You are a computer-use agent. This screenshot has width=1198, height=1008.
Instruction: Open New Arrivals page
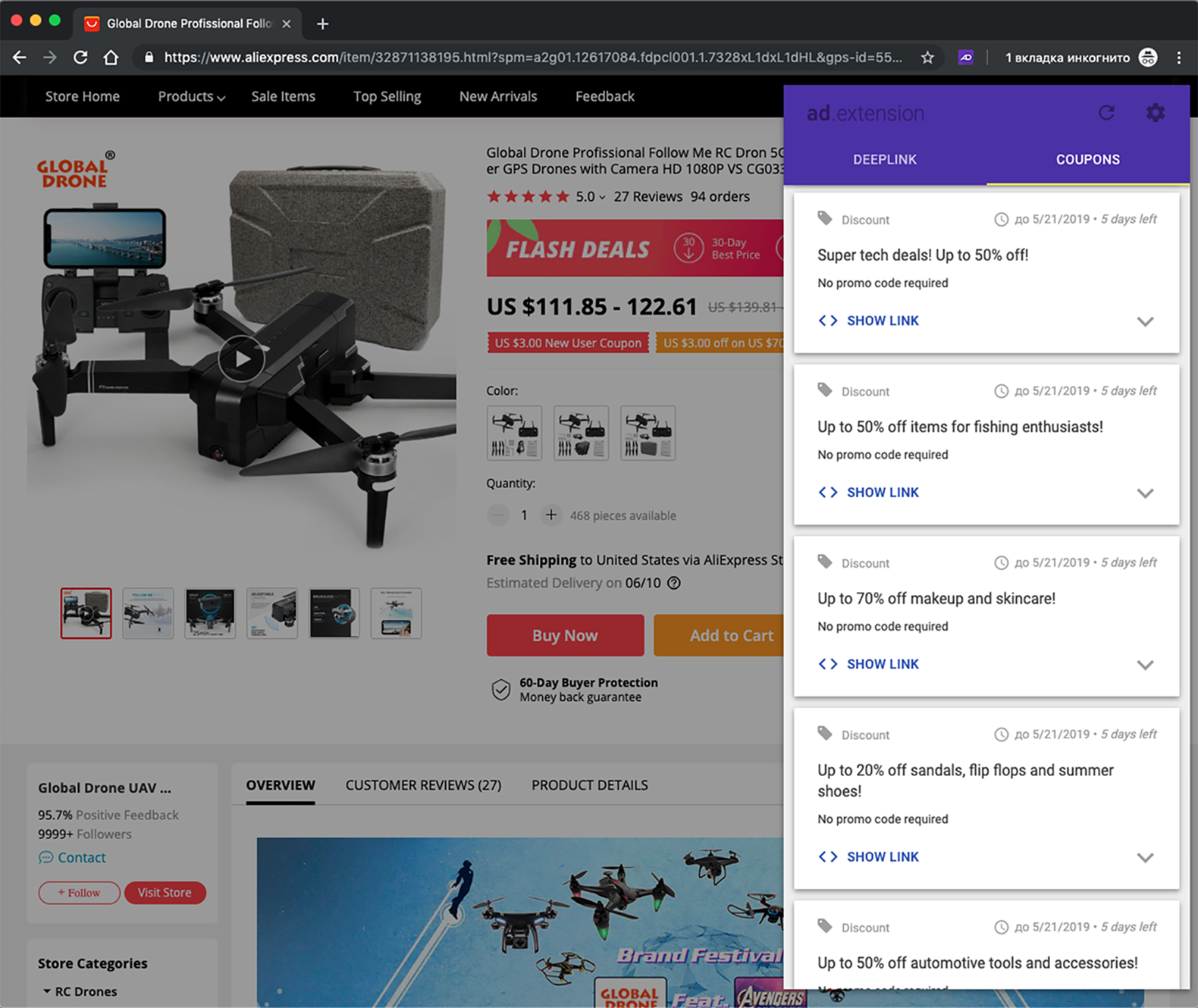click(498, 96)
